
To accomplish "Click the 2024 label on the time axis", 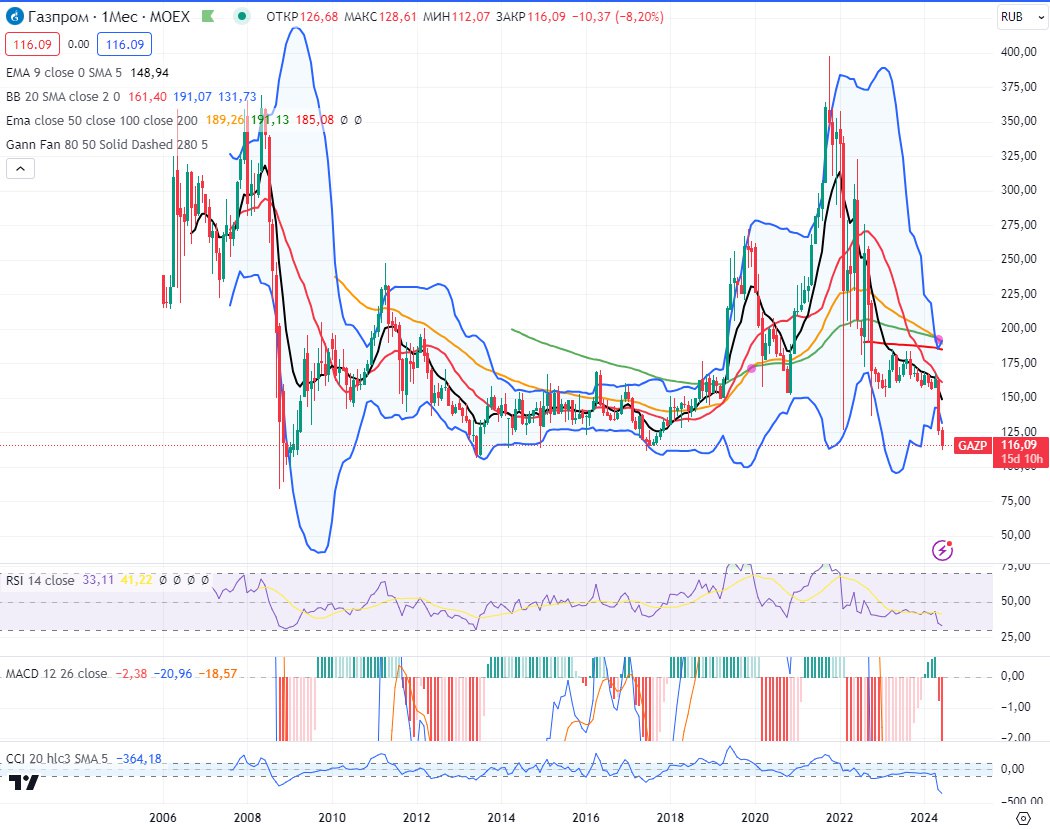I will [x=924, y=818].
